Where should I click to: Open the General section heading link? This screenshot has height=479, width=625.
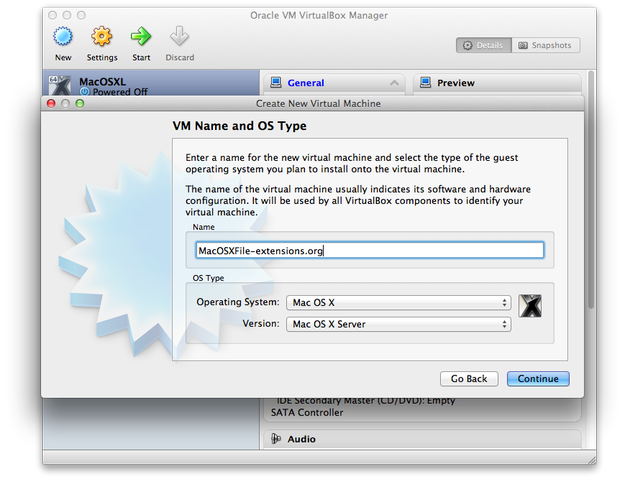[x=306, y=83]
